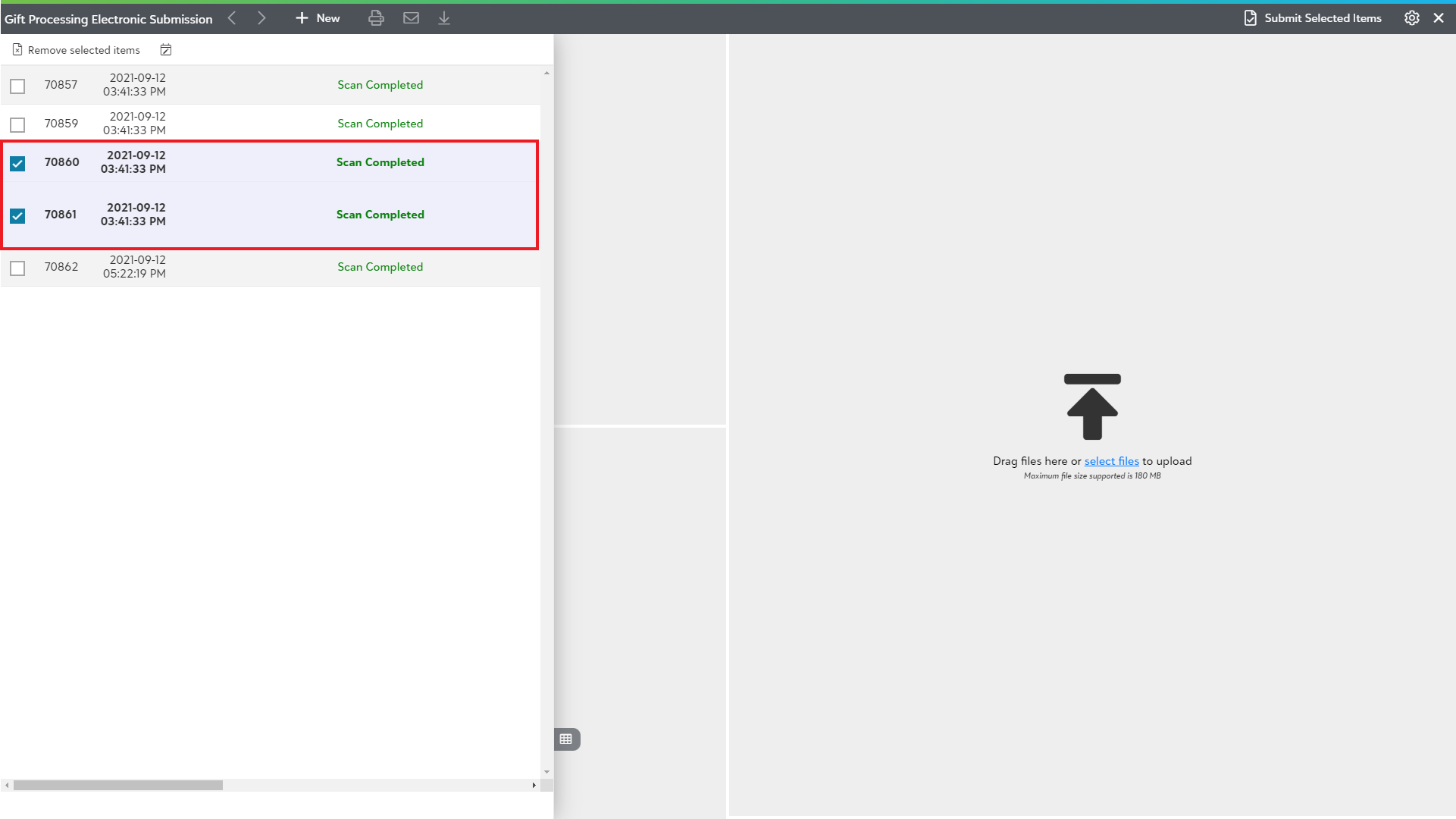Image resolution: width=1456 pixels, height=819 pixels.
Task: Uncheck the checkbox for item 70861
Action: (17, 215)
